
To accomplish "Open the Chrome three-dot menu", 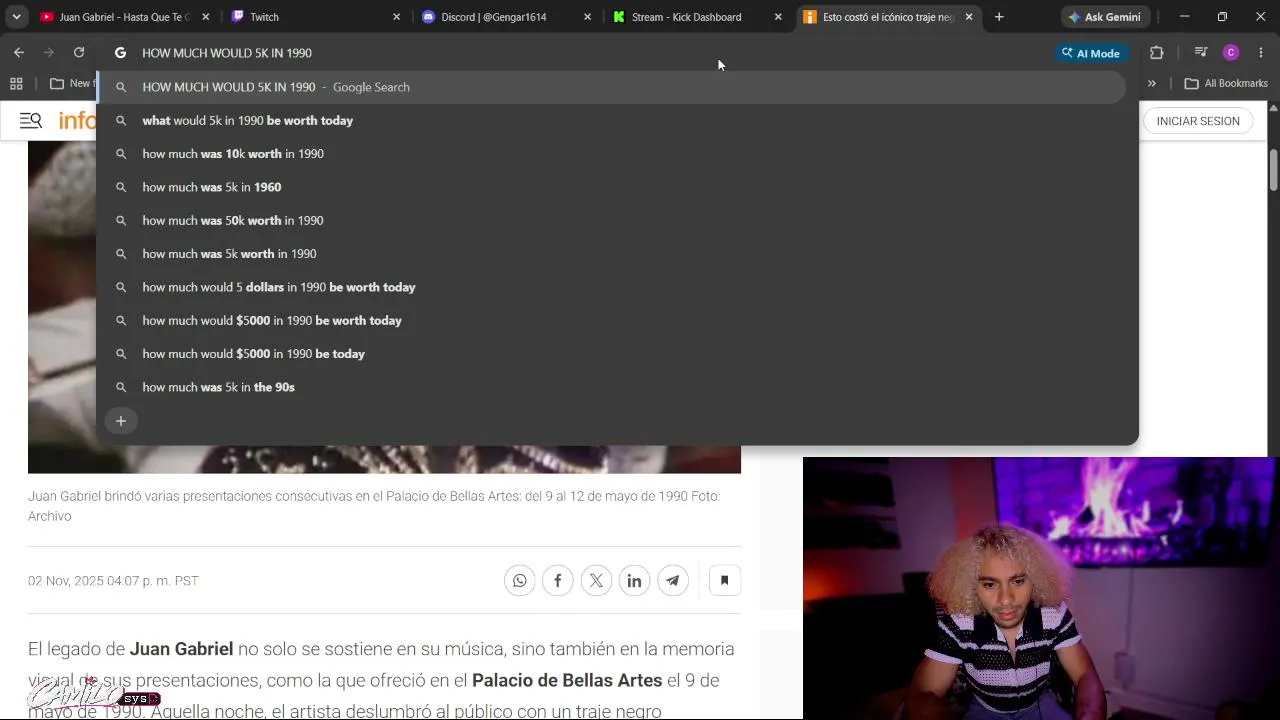I will [1261, 53].
